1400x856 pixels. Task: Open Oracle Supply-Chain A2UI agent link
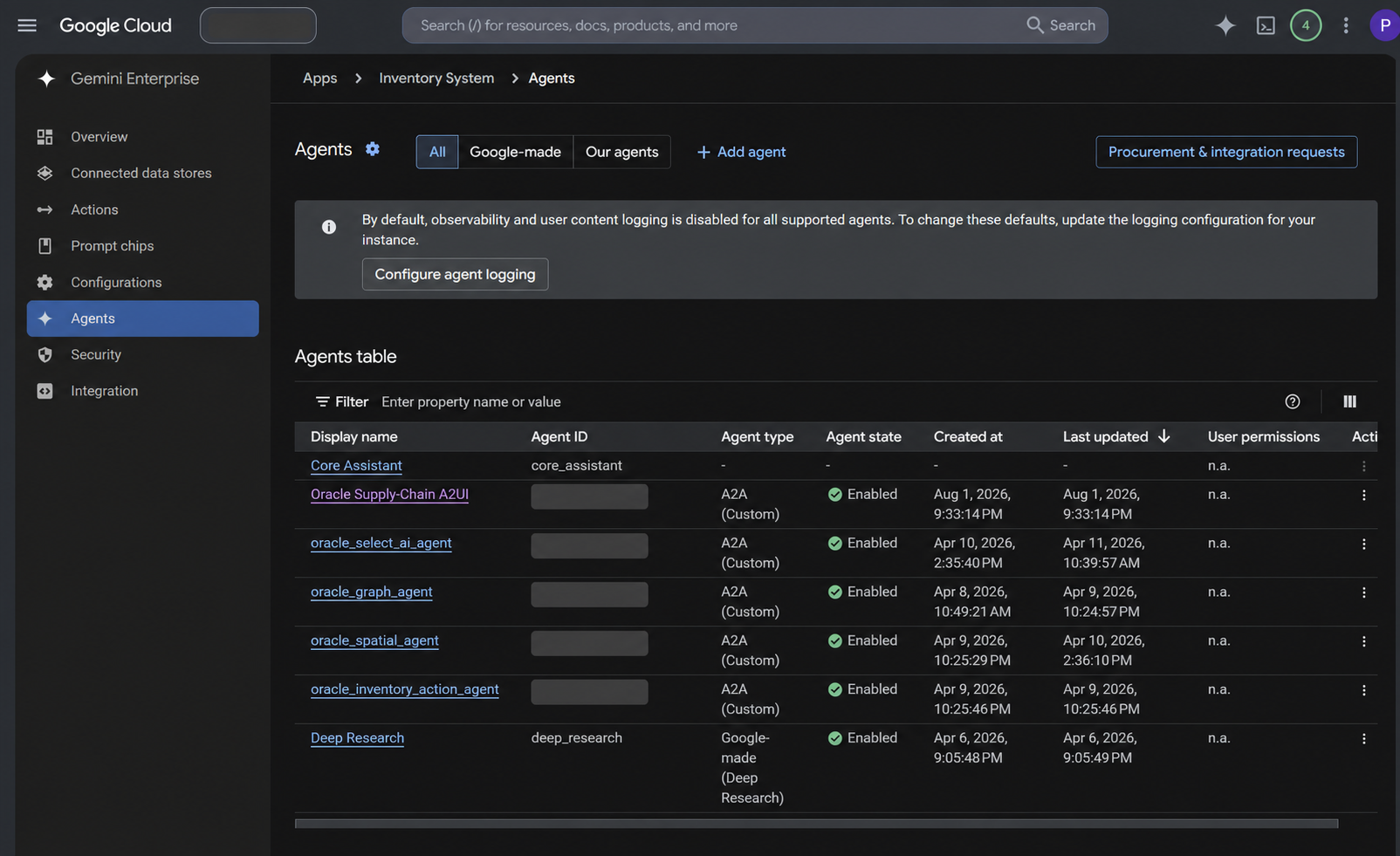click(389, 494)
